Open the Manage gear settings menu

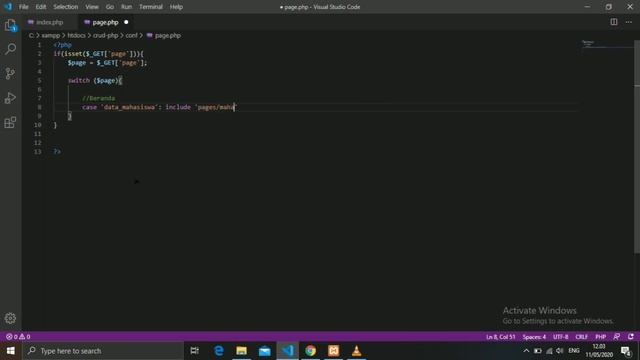[x=11, y=318]
